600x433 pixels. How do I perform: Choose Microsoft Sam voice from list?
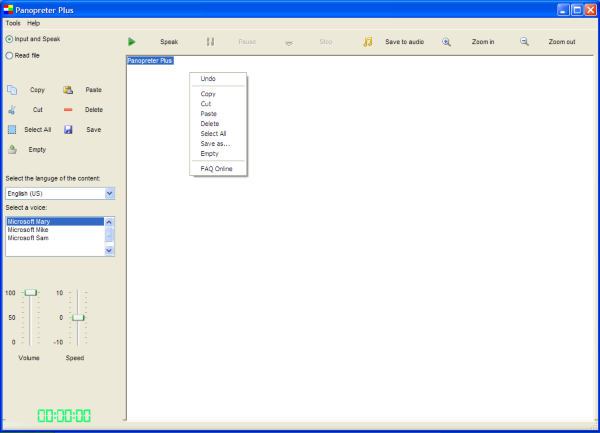point(29,238)
